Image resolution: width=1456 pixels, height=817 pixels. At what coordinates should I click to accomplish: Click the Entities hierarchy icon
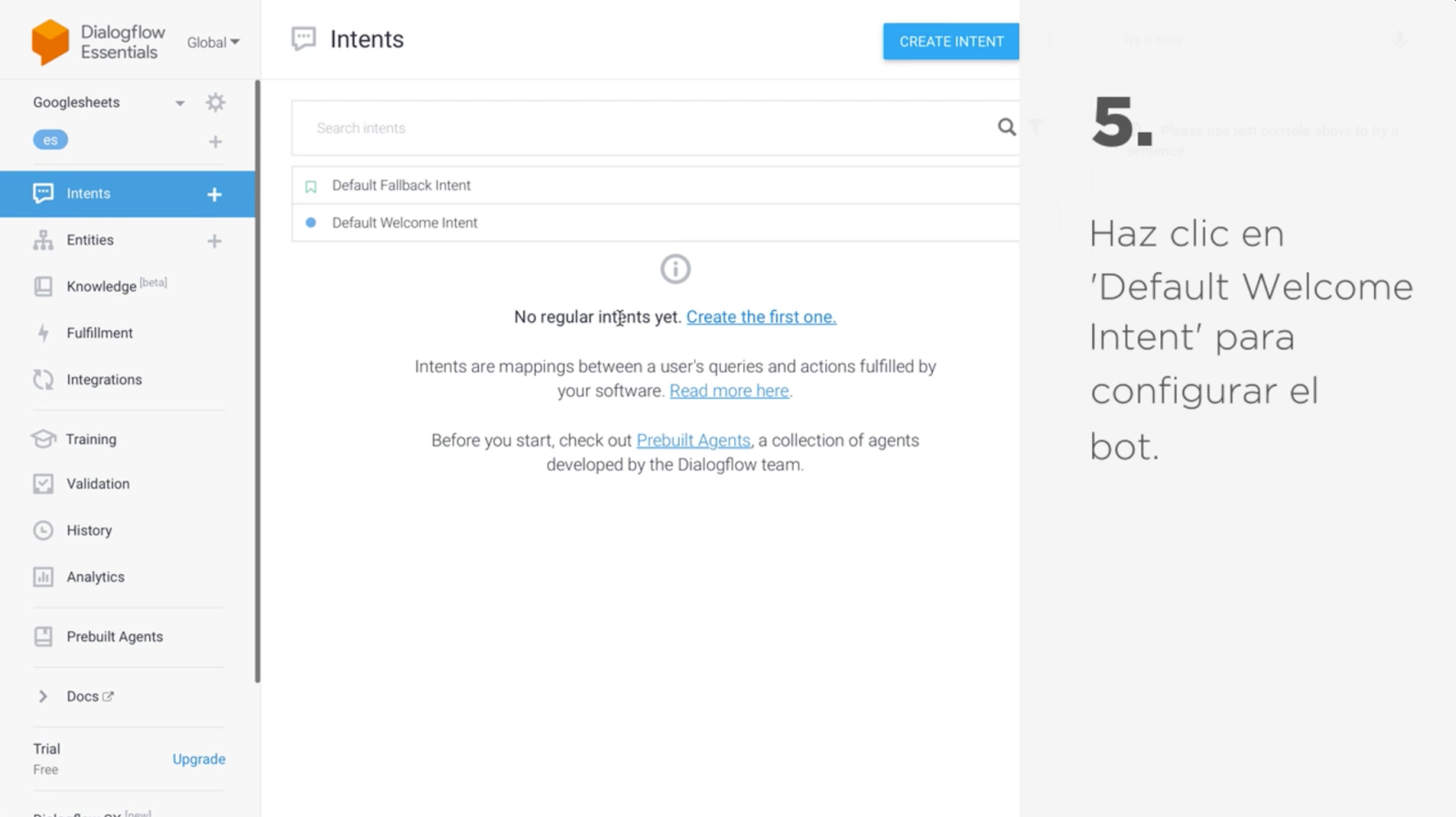(x=43, y=240)
